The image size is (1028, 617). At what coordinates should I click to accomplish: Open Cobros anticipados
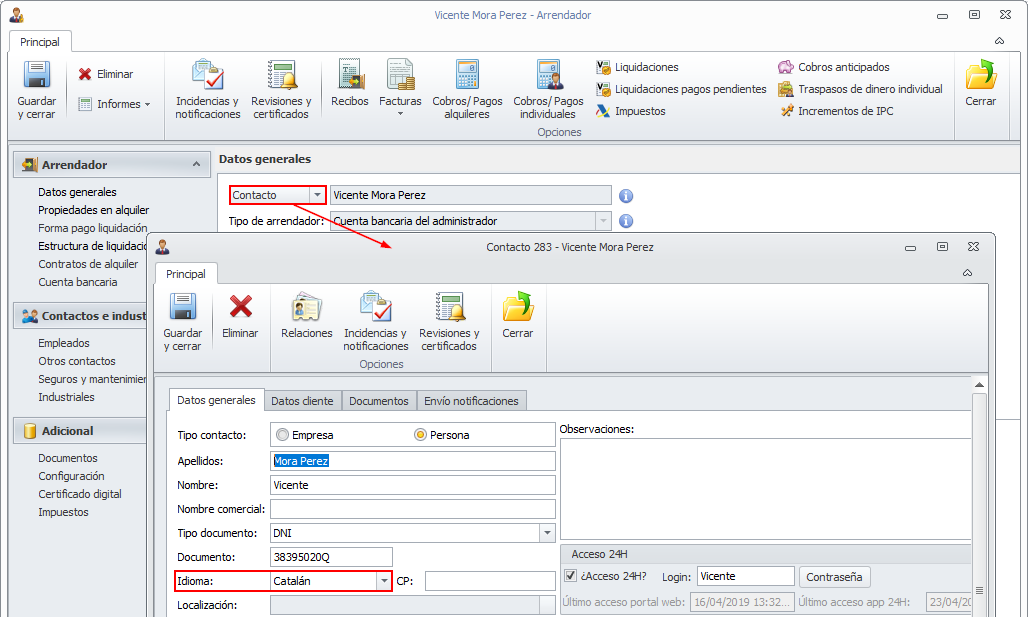(x=834, y=67)
